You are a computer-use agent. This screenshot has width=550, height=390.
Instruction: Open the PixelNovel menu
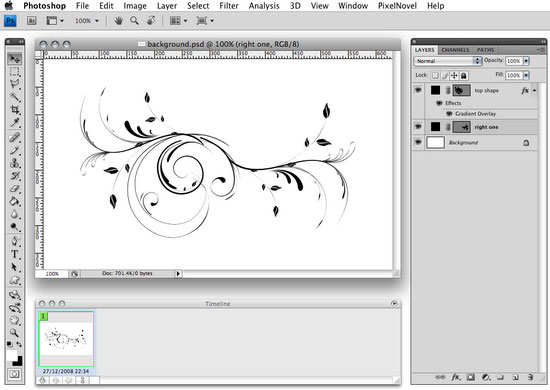pos(397,6)
